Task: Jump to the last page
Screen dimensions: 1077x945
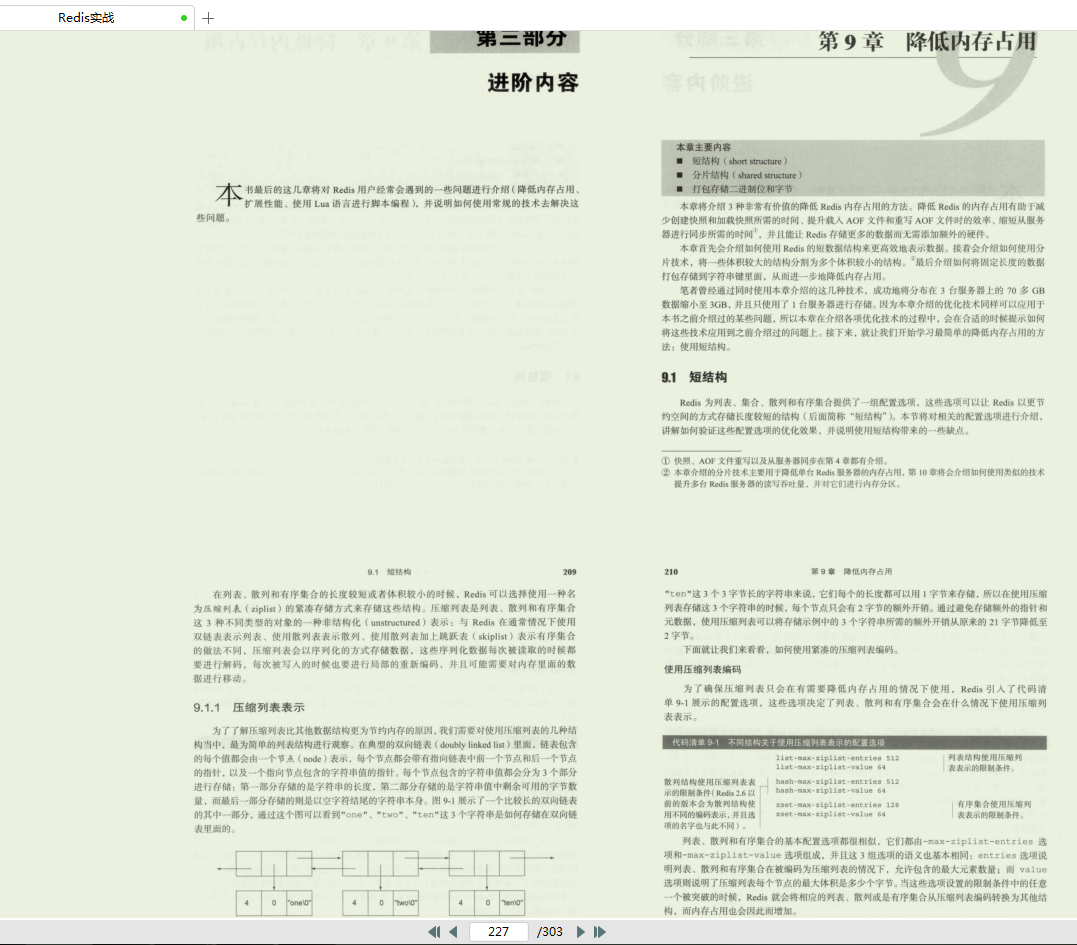Action: (600, 932)
